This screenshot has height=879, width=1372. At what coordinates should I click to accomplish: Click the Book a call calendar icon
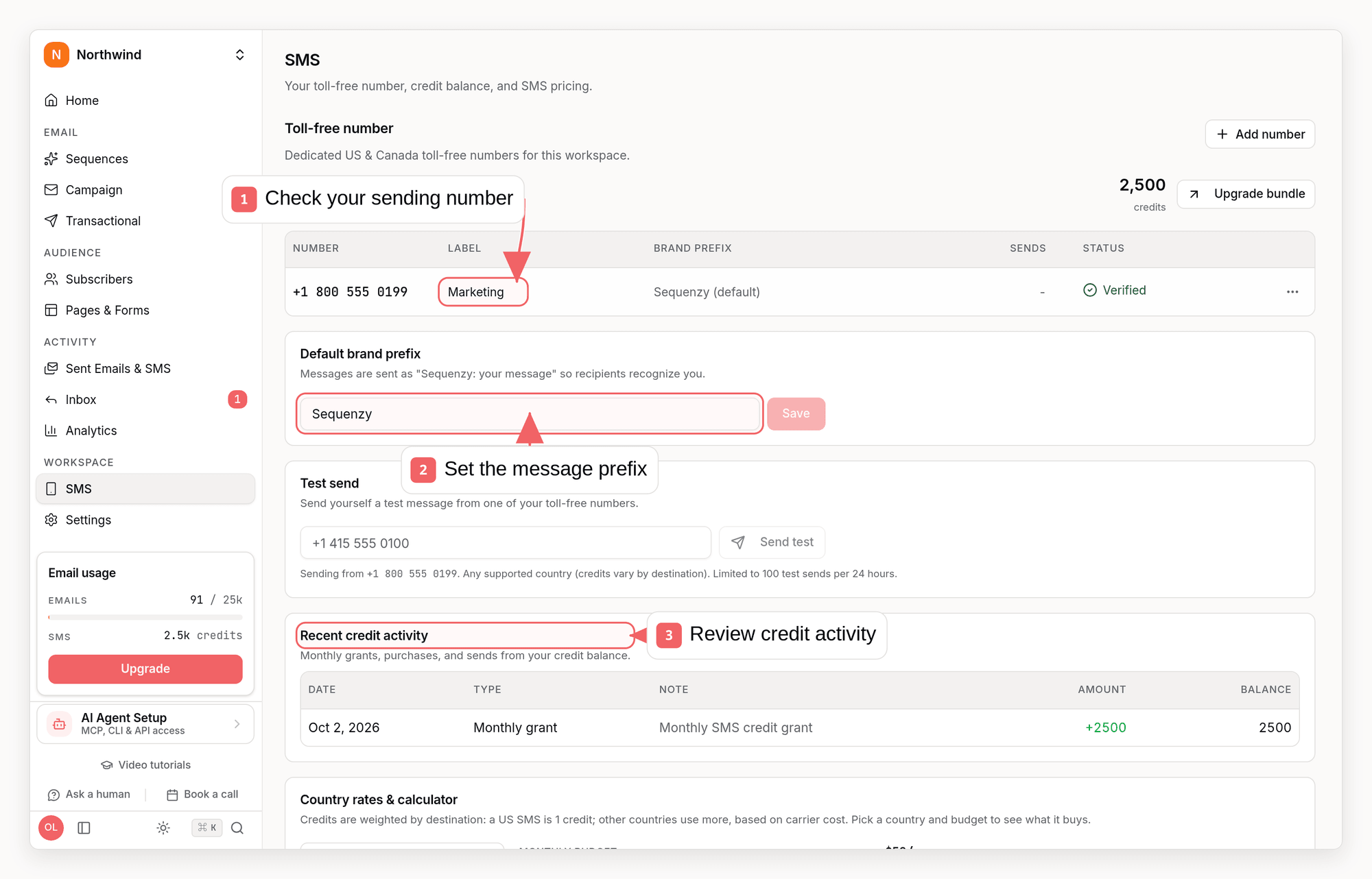point(172,795)
